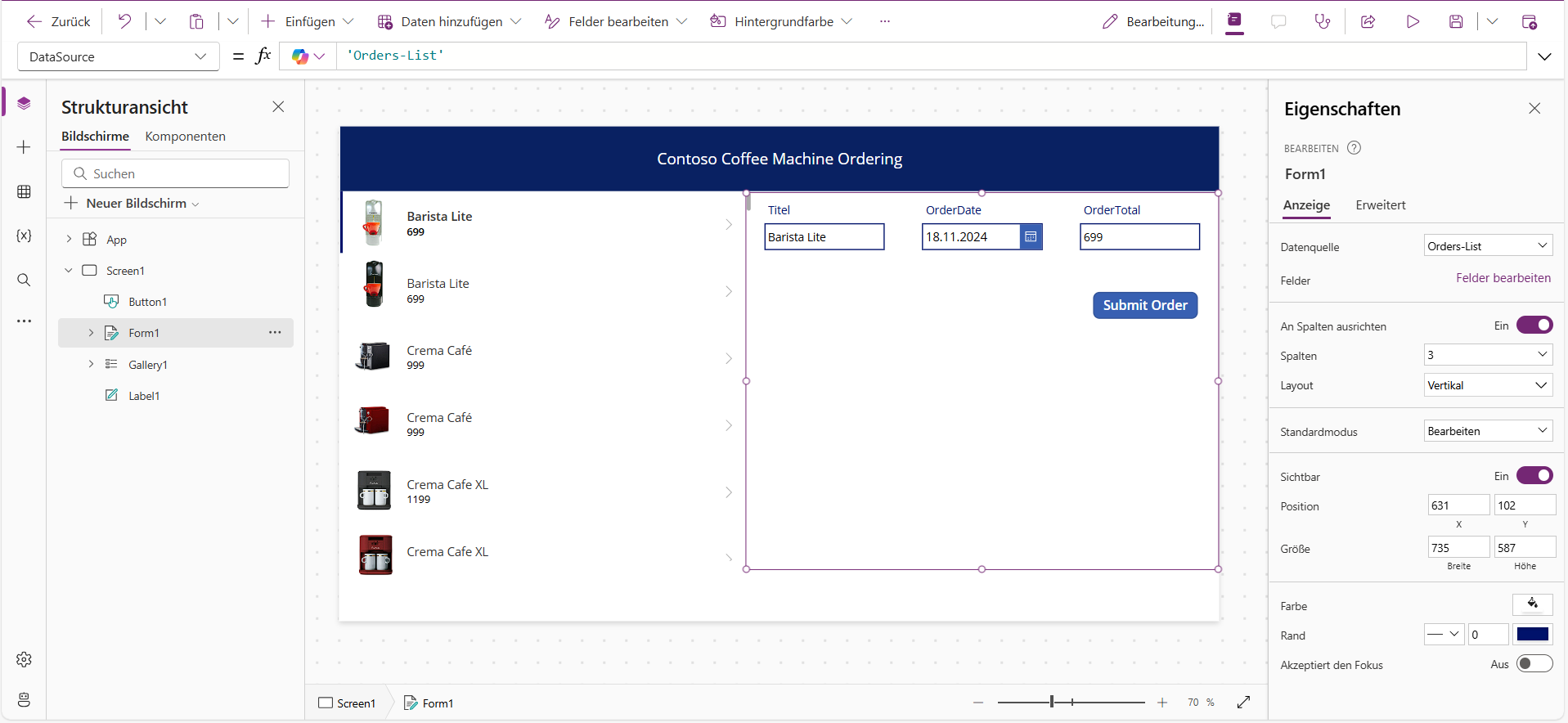Preview the app with play icon
Viewport: 1568px width, 723px height.
point(1413,22)
